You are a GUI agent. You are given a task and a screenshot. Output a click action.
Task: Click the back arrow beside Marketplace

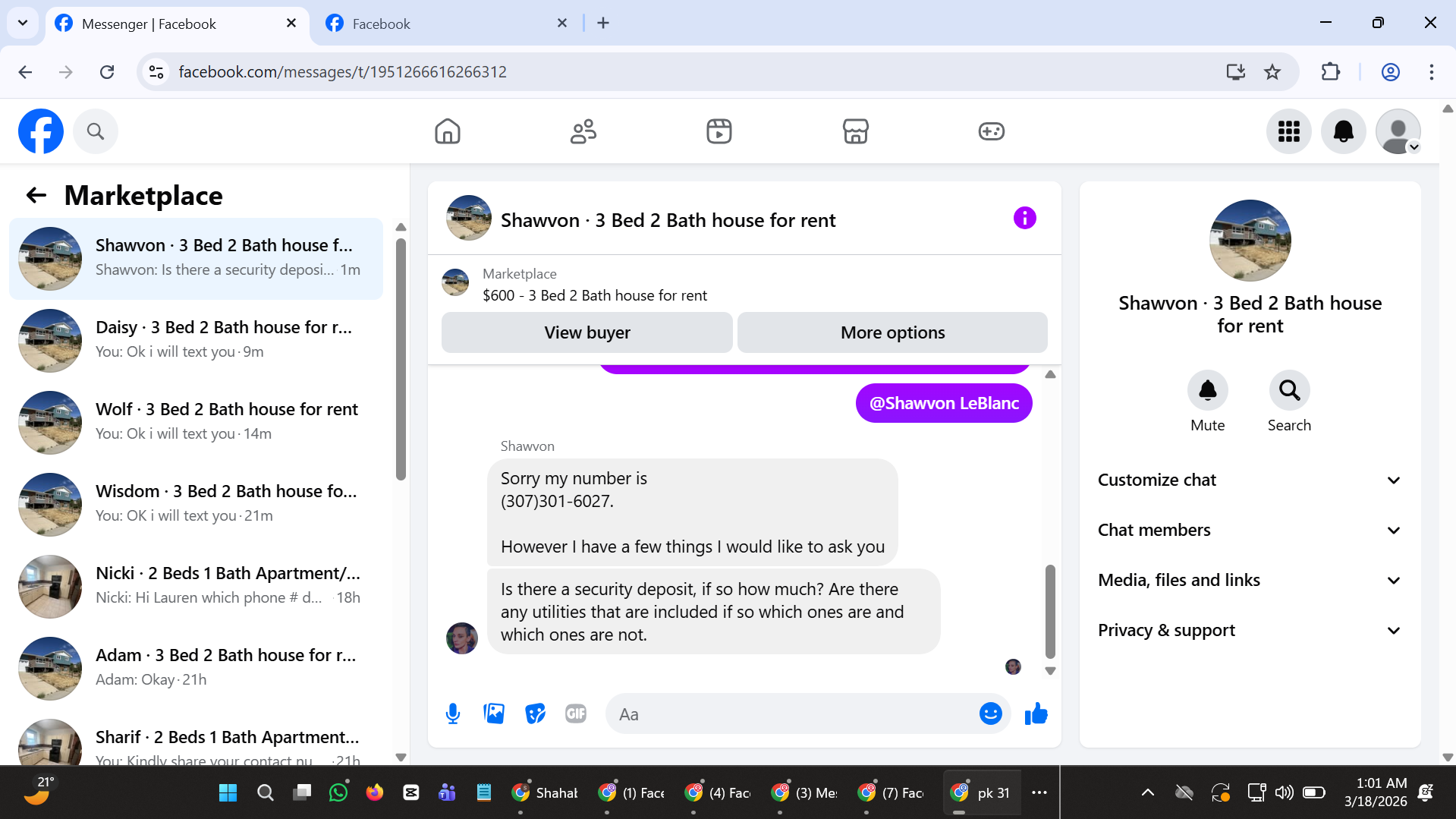(x=36, y=196)
